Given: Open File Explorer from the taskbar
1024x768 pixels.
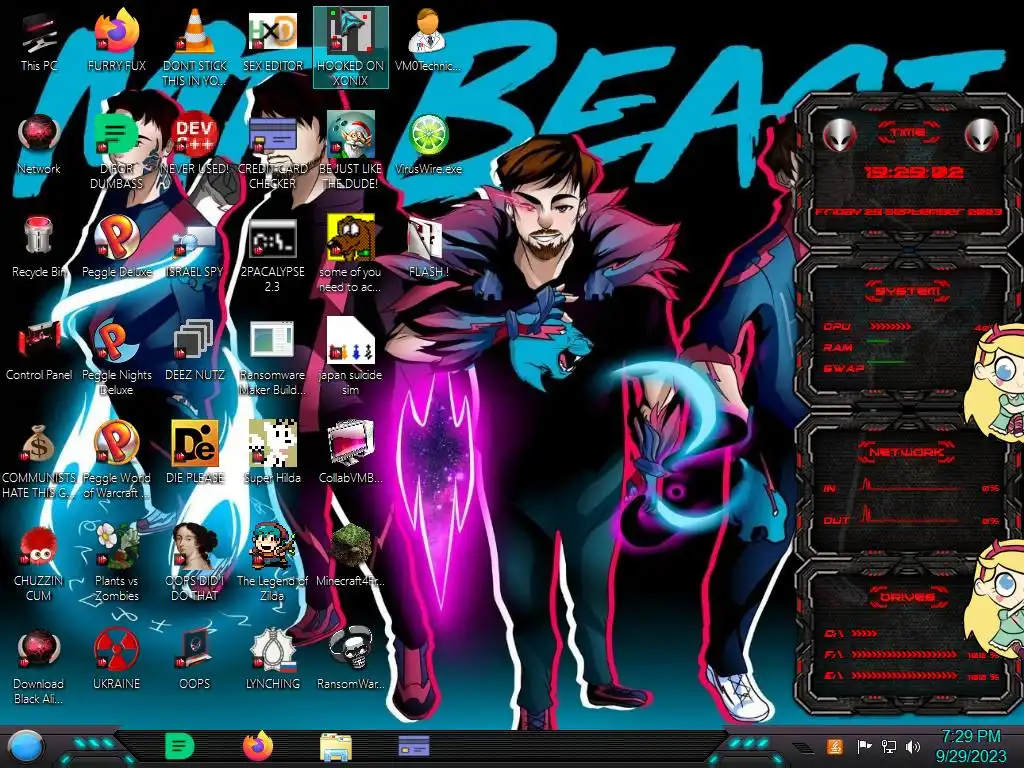Looking at the screenshot, I should point(336,747).
